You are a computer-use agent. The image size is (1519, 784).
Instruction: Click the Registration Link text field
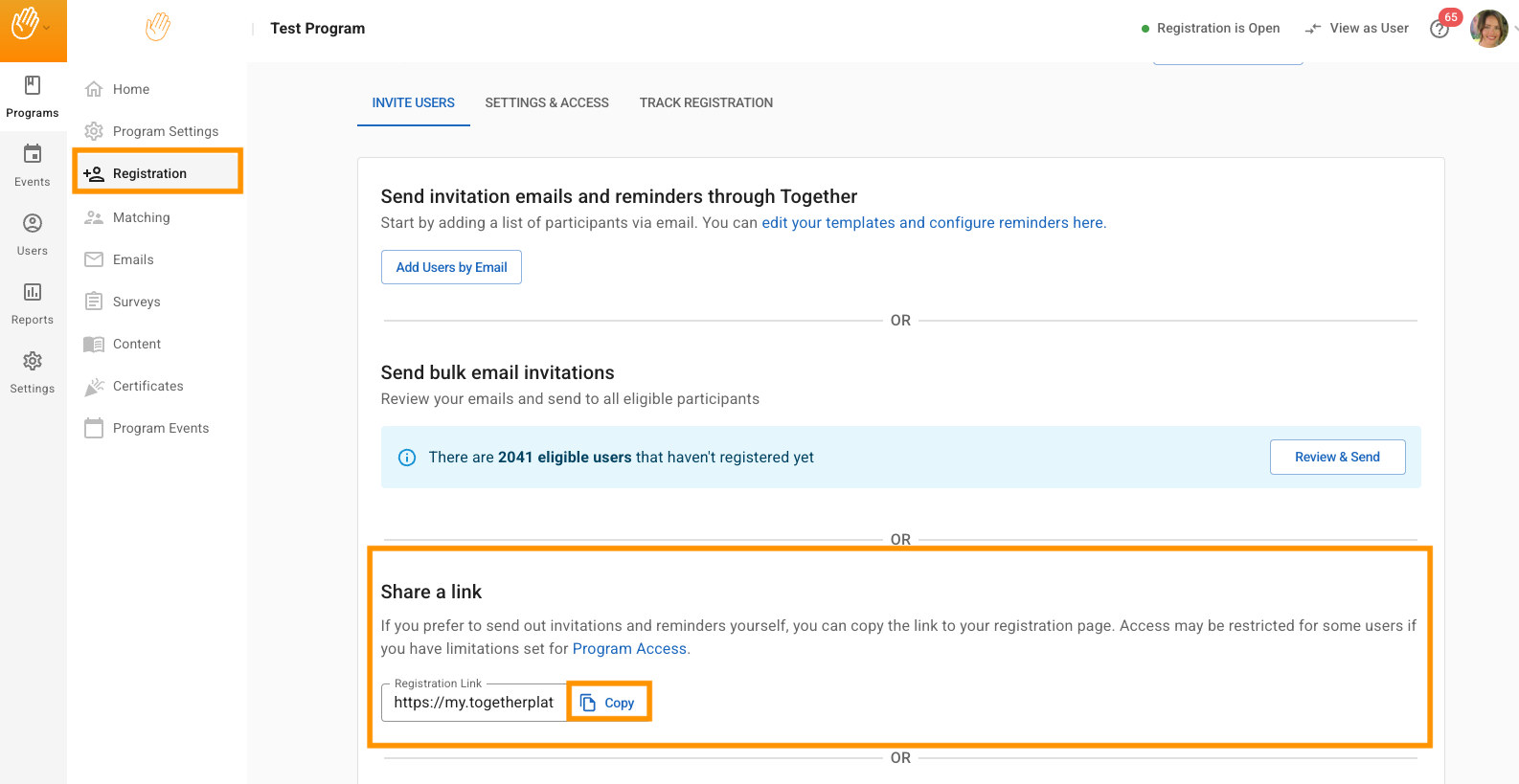[x=474, y=703]
